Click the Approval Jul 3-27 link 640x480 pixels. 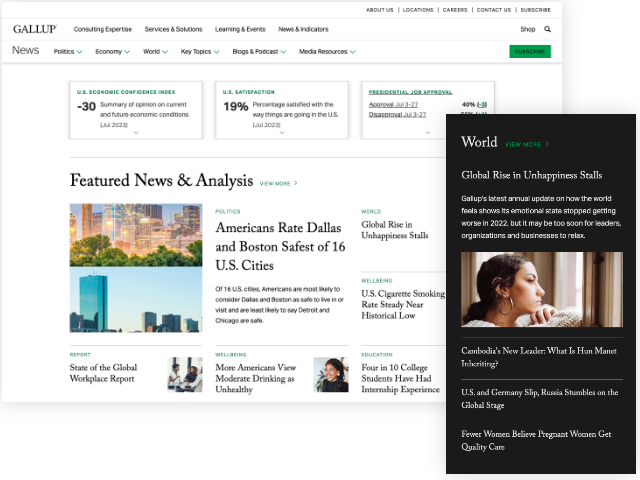pos(393,104)
